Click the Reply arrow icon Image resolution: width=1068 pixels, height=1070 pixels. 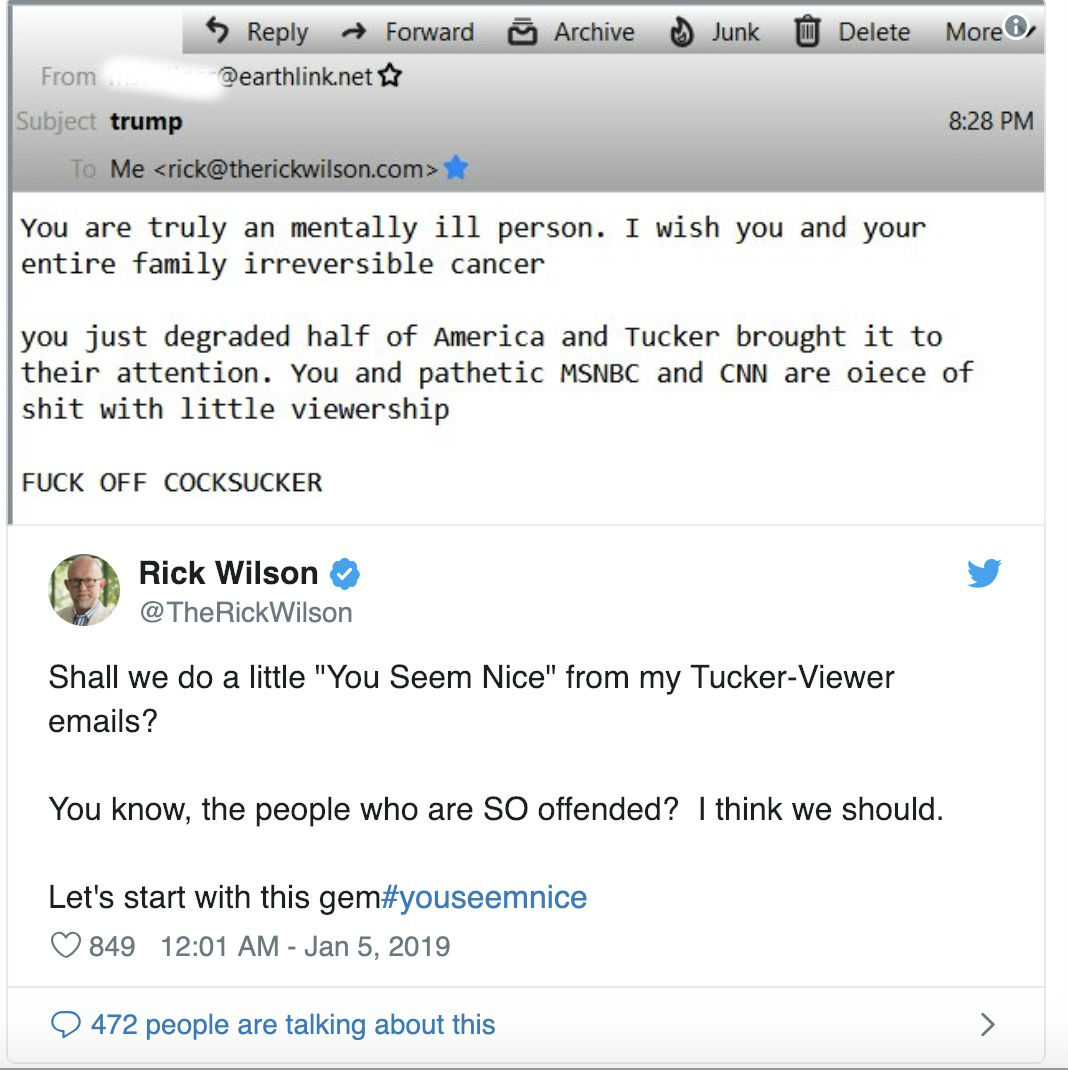click(x=217, y=31)
